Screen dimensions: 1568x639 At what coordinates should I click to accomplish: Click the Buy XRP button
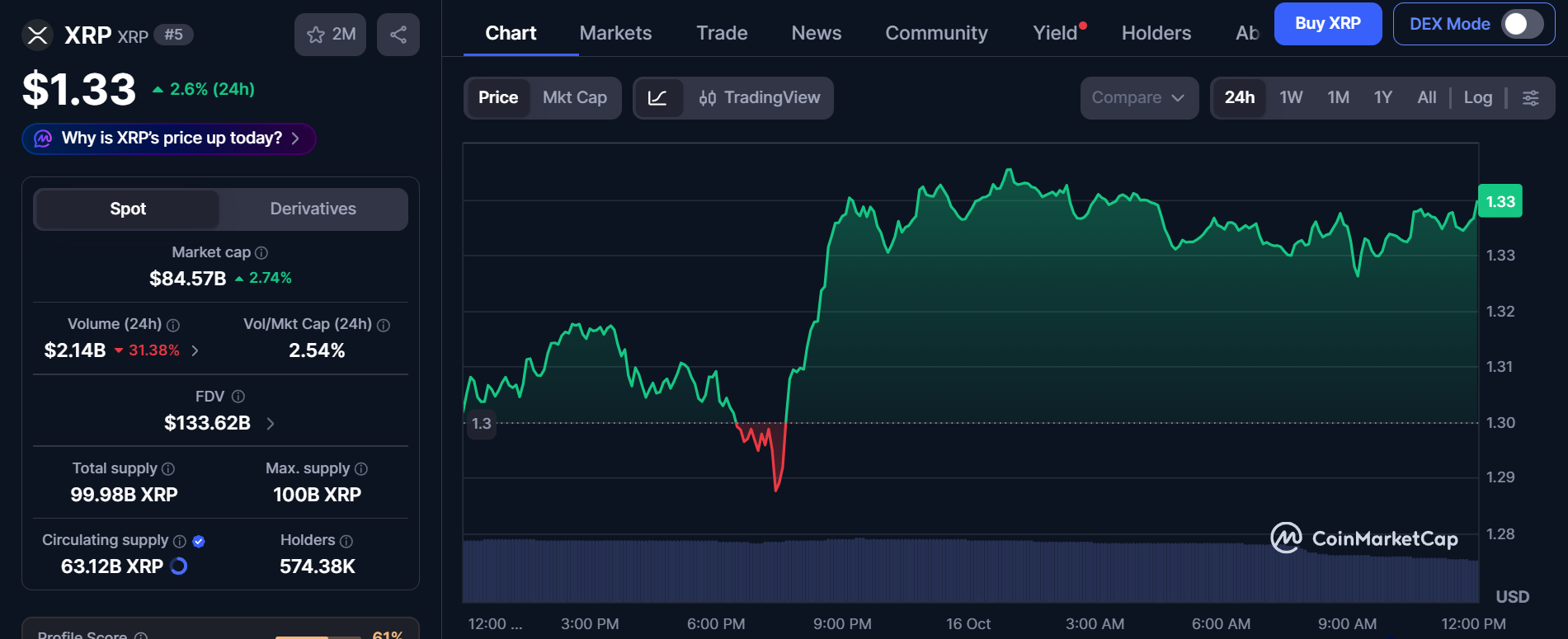pyautogui.click(x=1328, y=24)
